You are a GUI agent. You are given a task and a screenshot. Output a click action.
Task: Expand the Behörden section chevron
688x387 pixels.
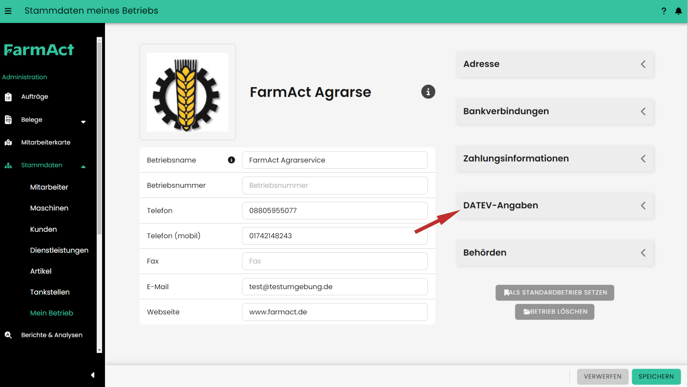point(643,253)
